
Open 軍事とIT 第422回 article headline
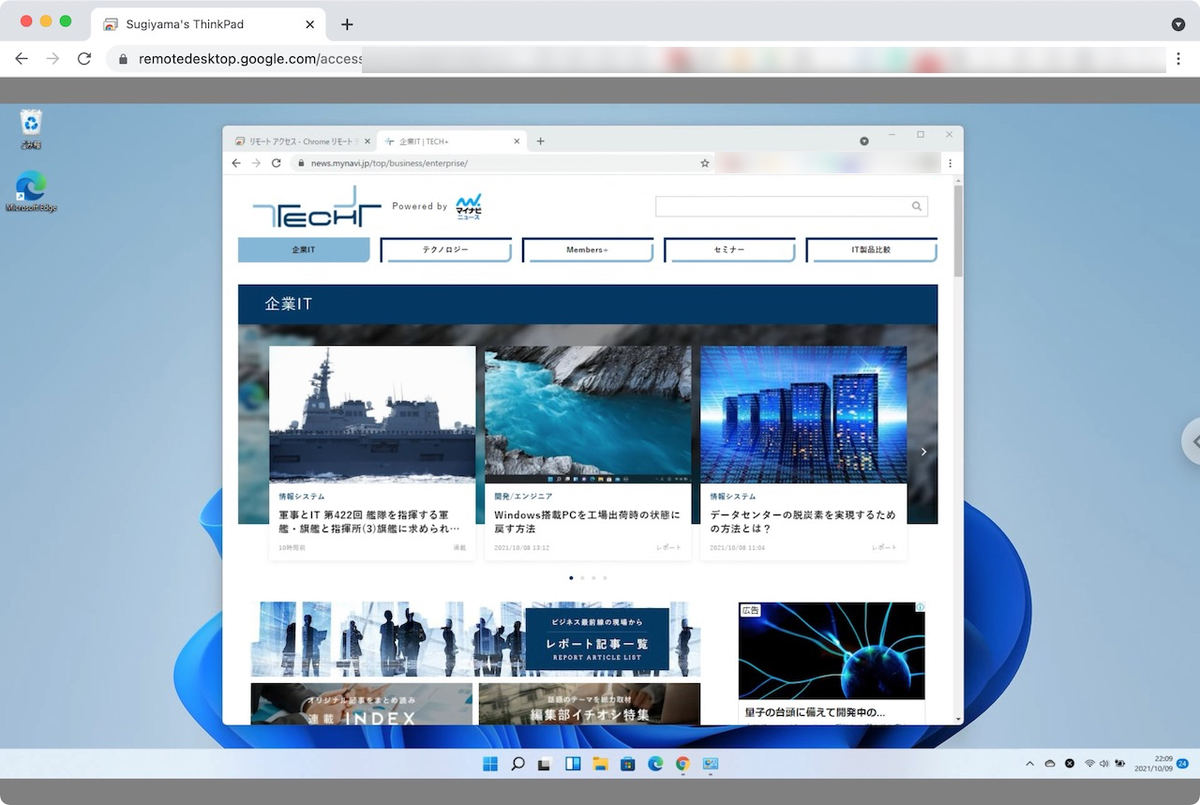click(x=370, y=522)
